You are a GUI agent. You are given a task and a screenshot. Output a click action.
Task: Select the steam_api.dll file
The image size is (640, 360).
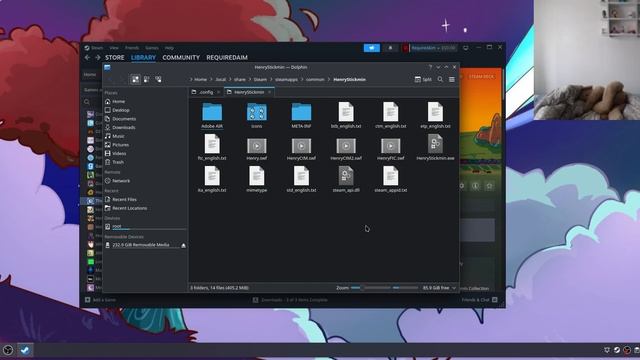click(346, 180)
